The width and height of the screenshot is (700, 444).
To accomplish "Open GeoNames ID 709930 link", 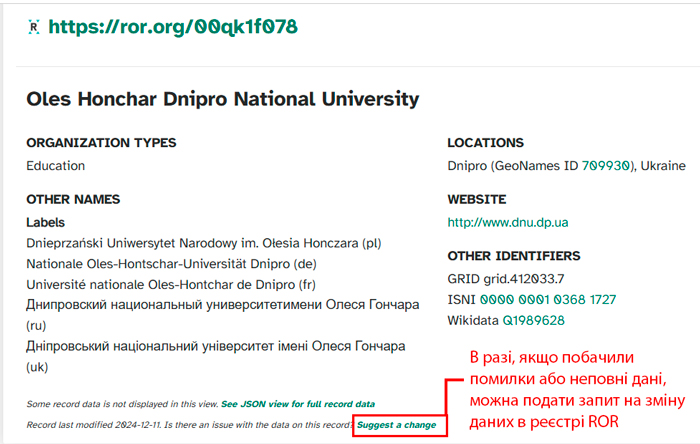I will (606, 166).
